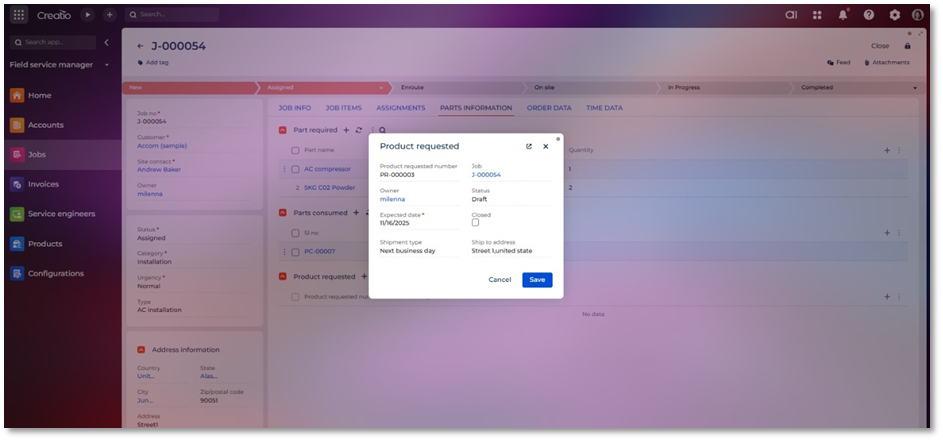Viewport: 943px width, 441px height.
Task: Open Product requested record in full page
Action: click(x=529, y=146)
